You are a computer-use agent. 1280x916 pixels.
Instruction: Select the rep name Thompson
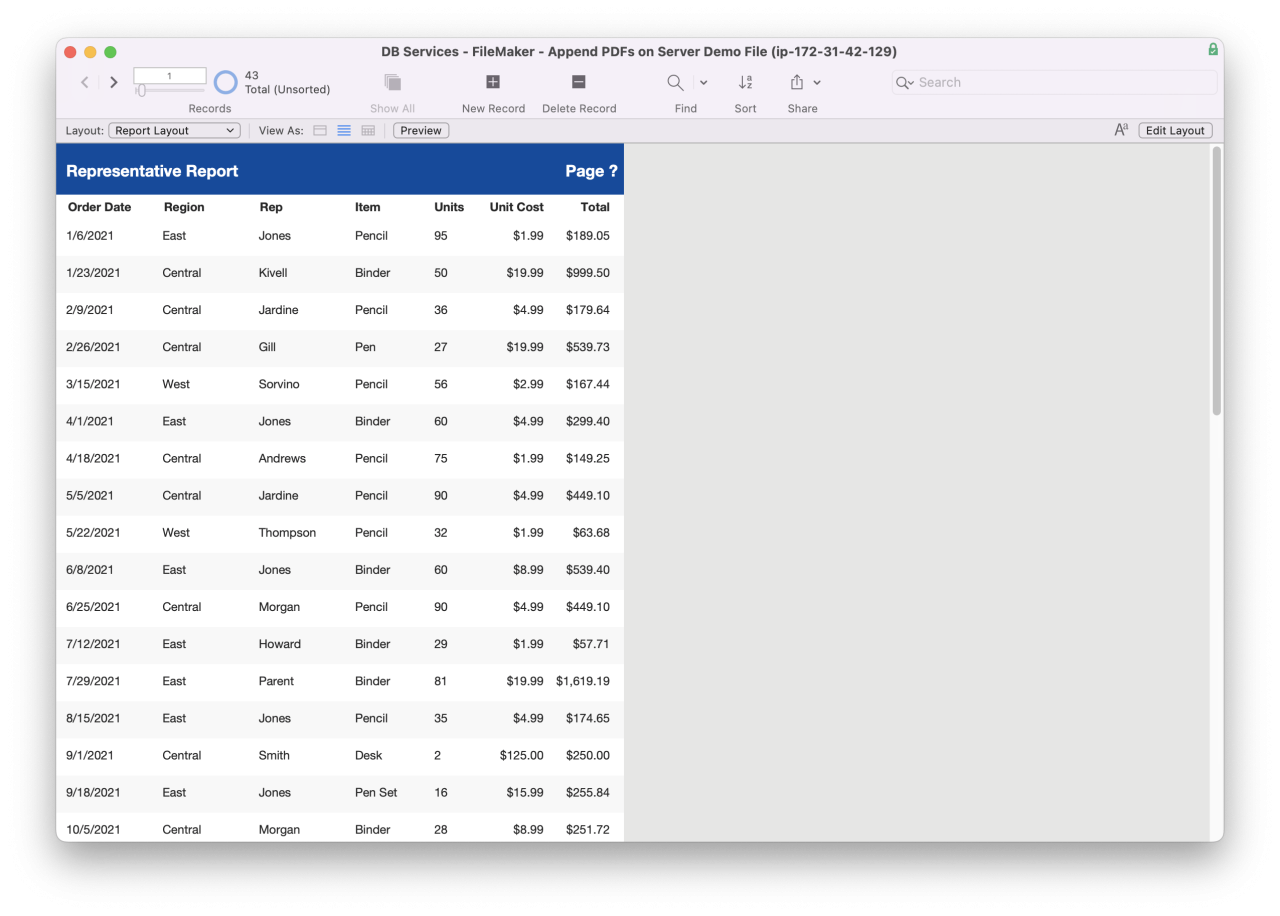coord(287,532)
